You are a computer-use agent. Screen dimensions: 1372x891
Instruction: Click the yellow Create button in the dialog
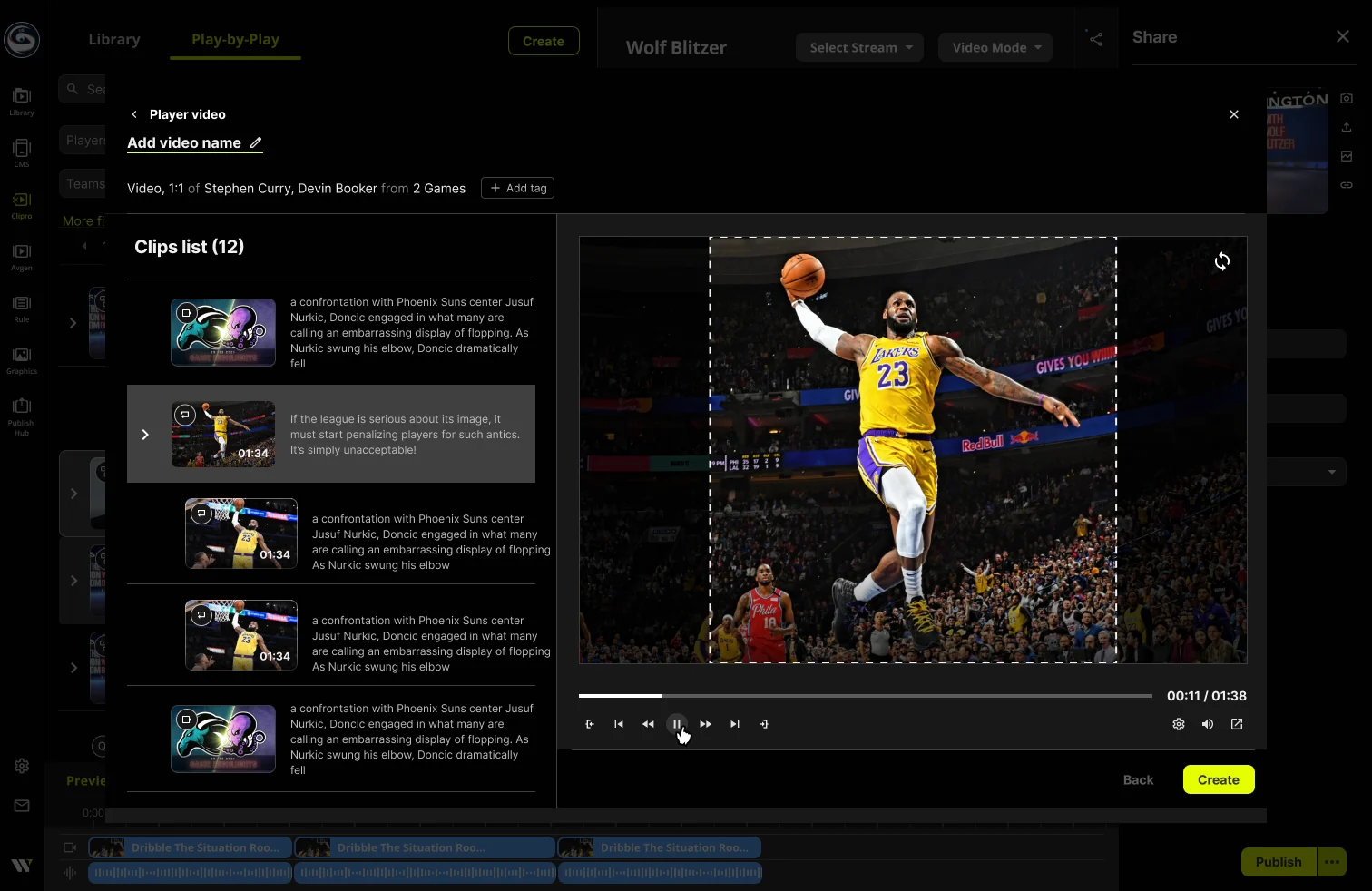tap(1219, 779)
